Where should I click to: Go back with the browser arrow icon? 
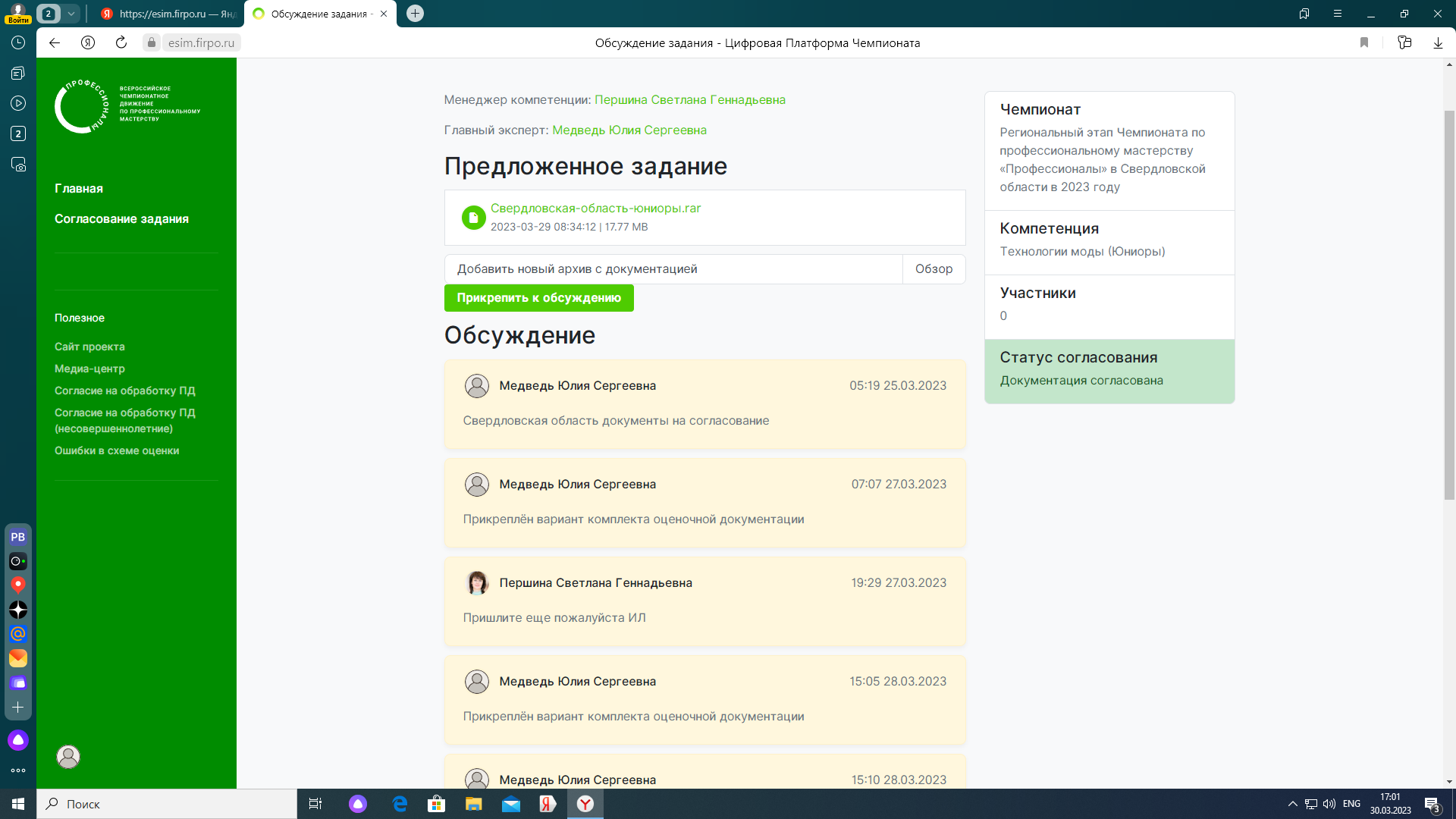tap(55, 42)
